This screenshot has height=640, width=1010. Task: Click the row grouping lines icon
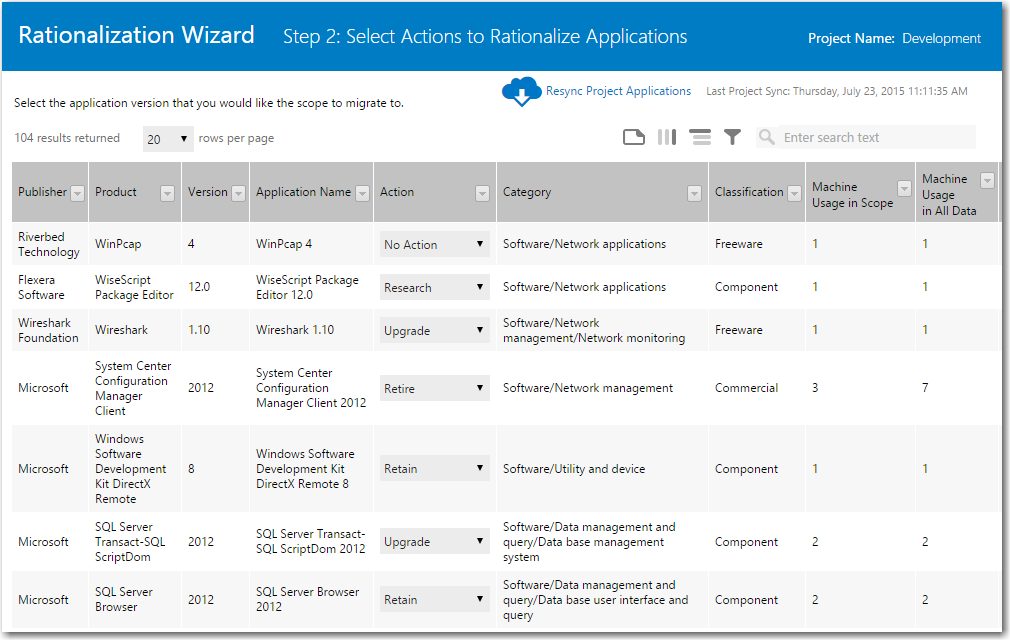[x=700, y=137]
